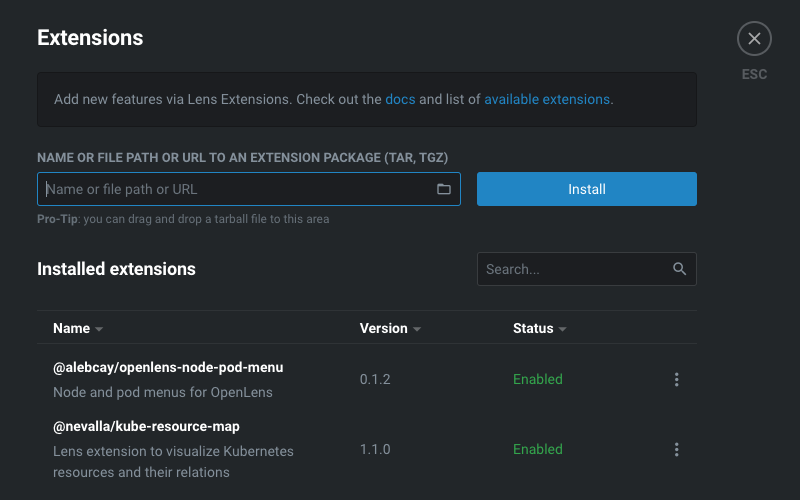This screenshot has width=800, height=500.
Task: Select the @nevalla/kube-resource-map extension name
Action: [x=146, y=426]
